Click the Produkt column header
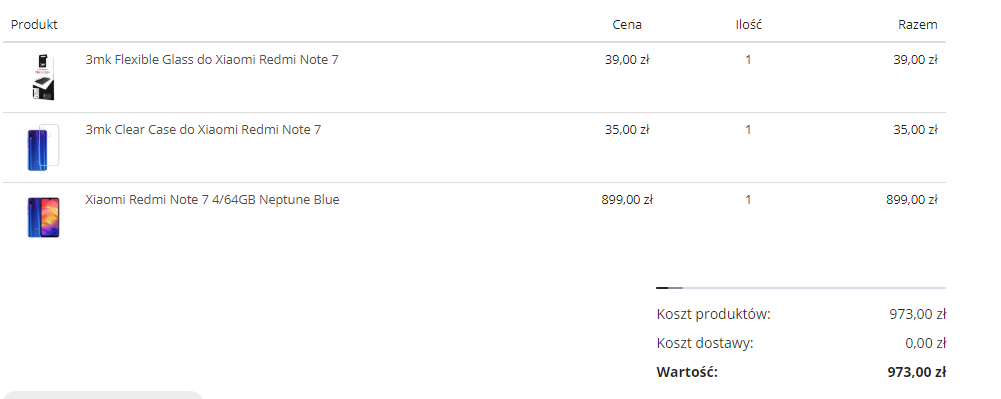Image resolution: width=1001 pixels, height=399 pixels. (x=34, y=24)
